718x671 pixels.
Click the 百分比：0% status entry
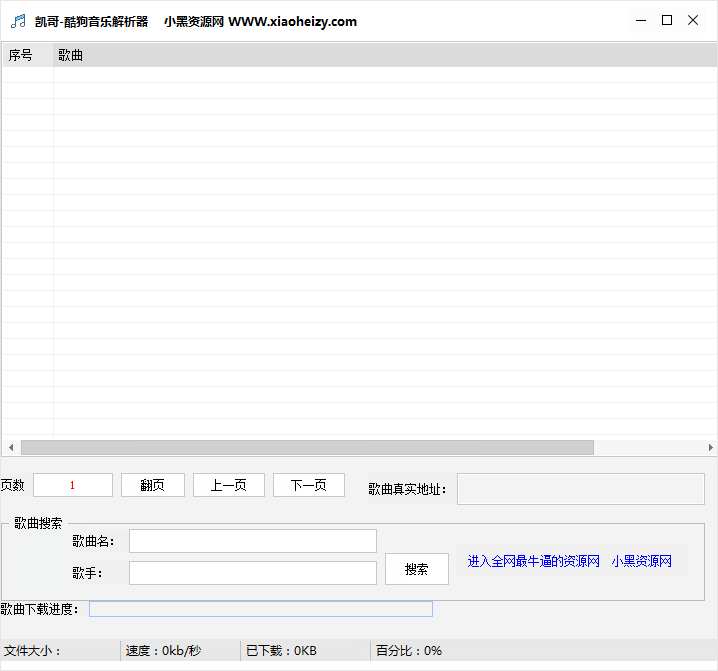(409, 650)
